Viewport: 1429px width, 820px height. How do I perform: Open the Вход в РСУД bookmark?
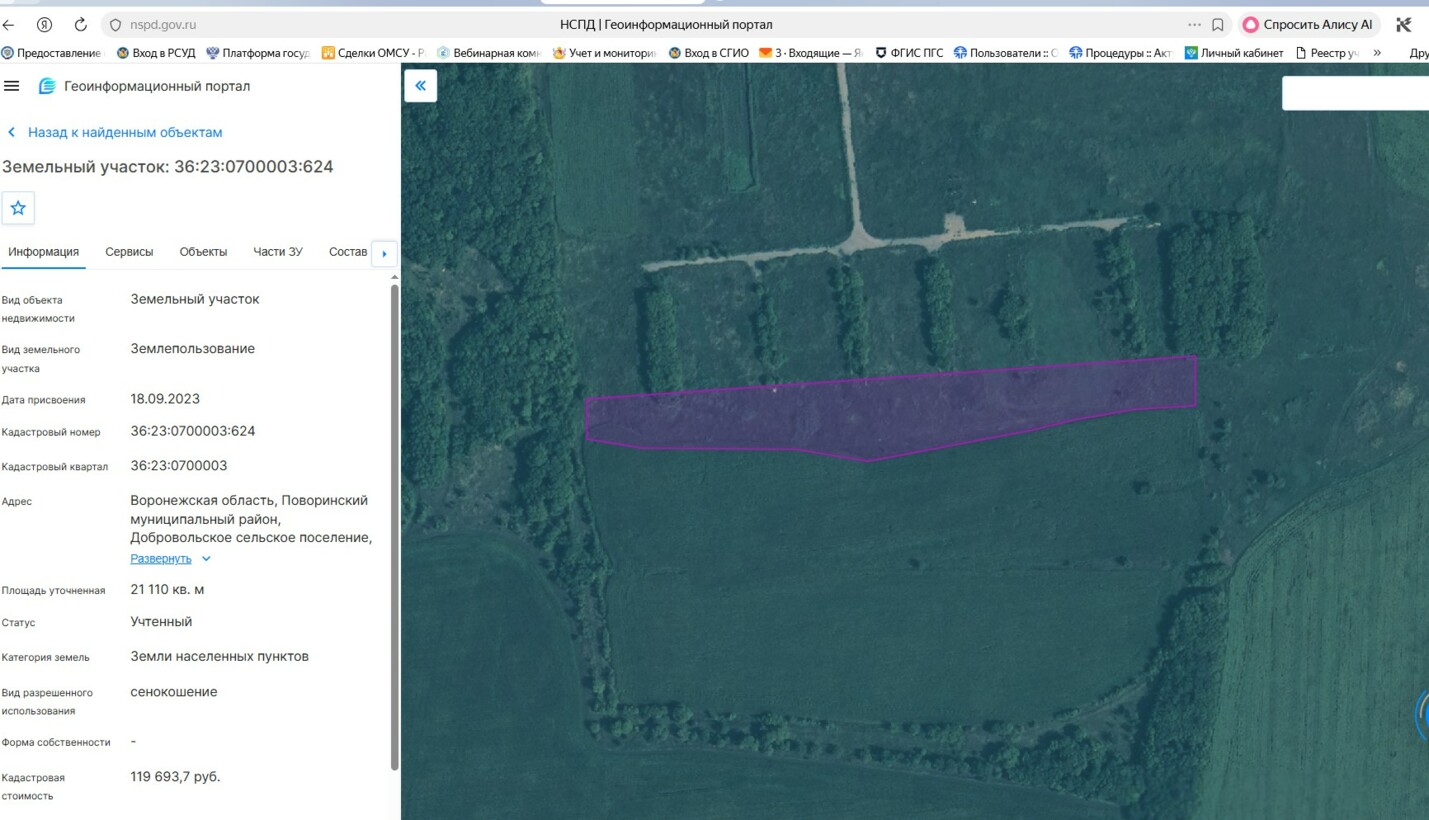156,53
